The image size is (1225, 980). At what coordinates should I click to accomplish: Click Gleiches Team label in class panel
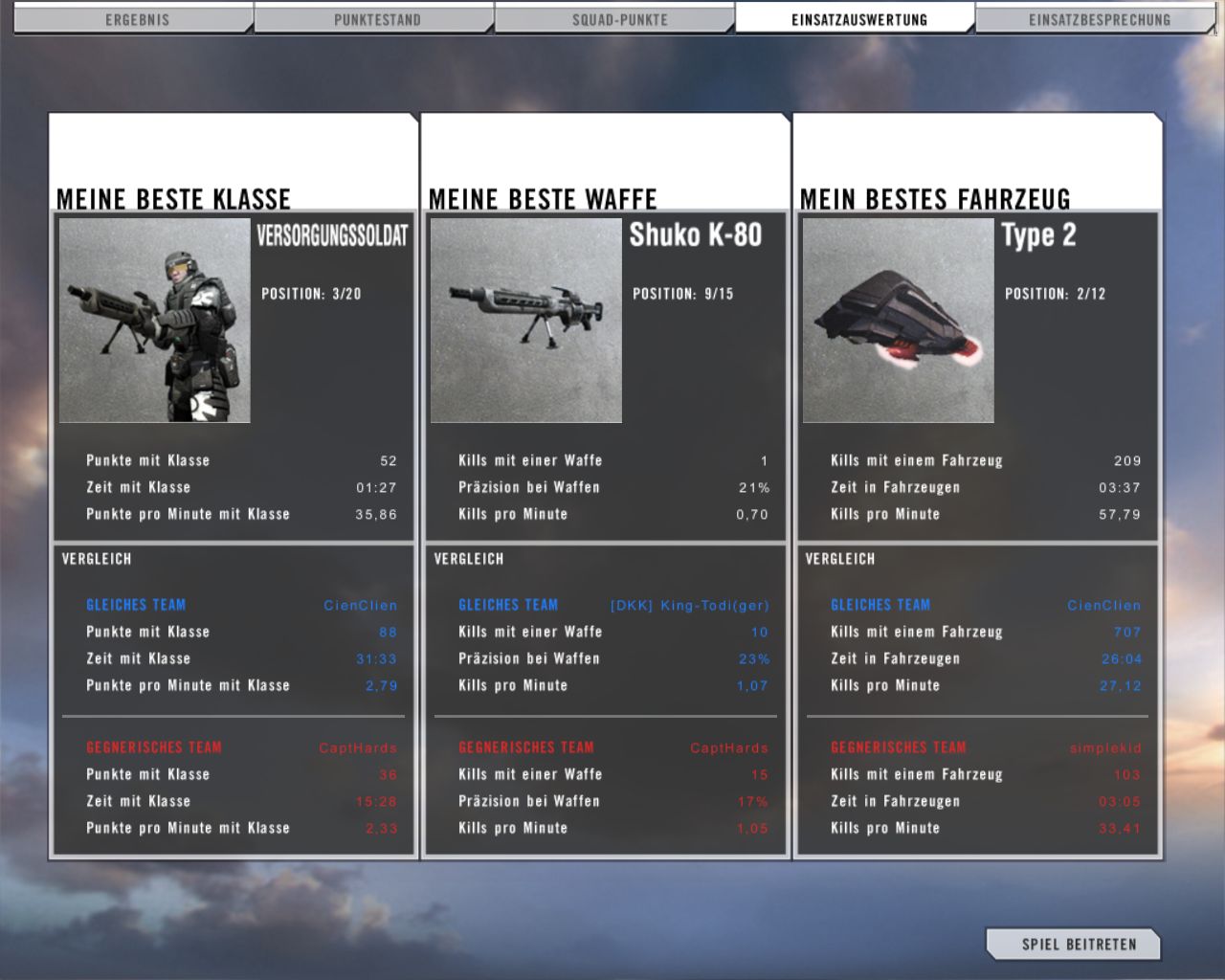[x=136, y=605]
